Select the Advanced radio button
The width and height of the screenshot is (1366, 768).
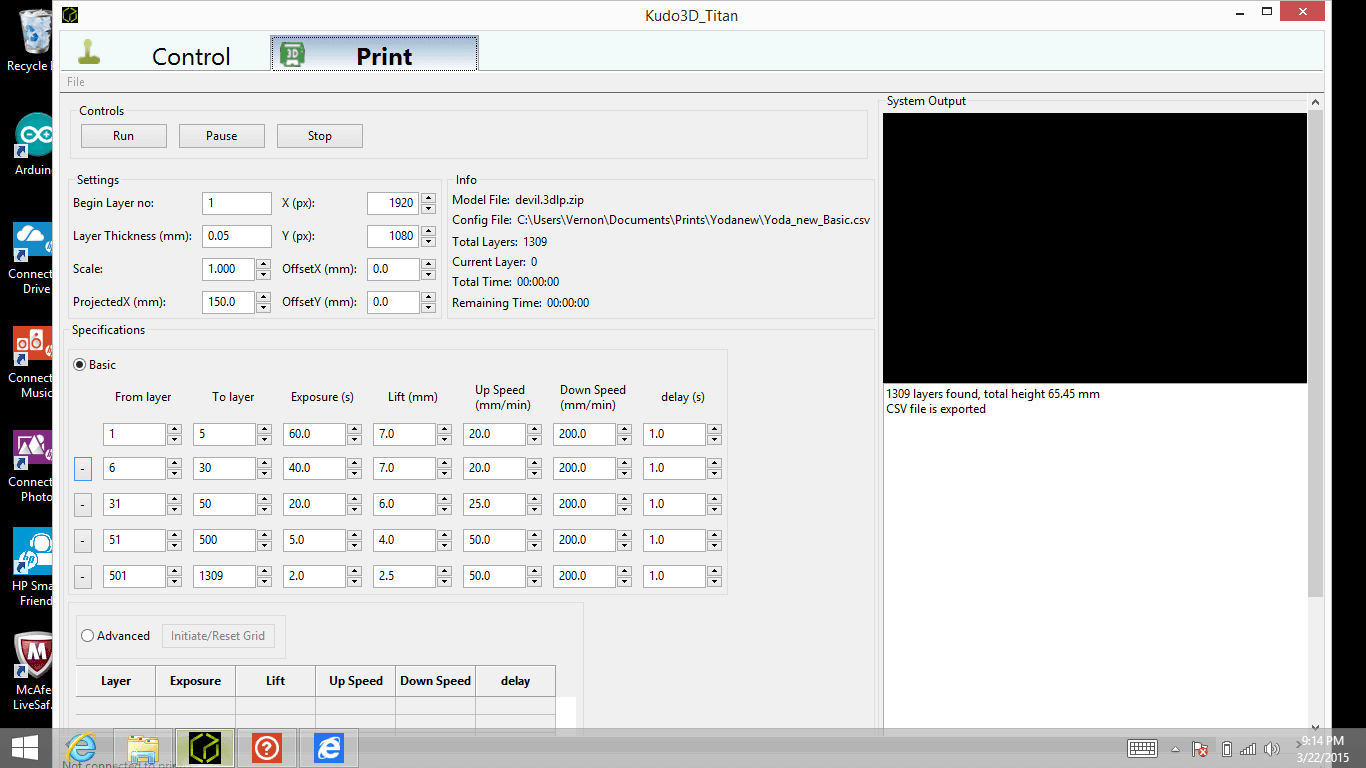pos(88,636)
